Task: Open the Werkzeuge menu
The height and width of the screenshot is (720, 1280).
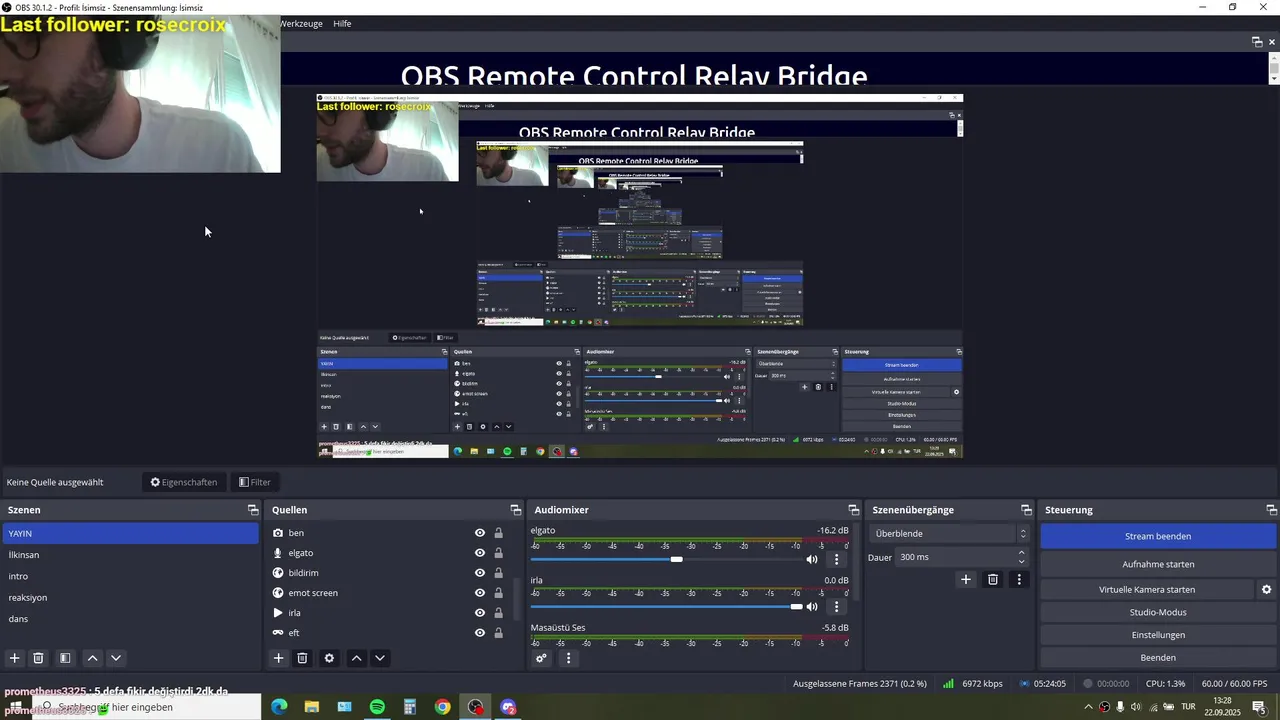Action: (301, 23)
